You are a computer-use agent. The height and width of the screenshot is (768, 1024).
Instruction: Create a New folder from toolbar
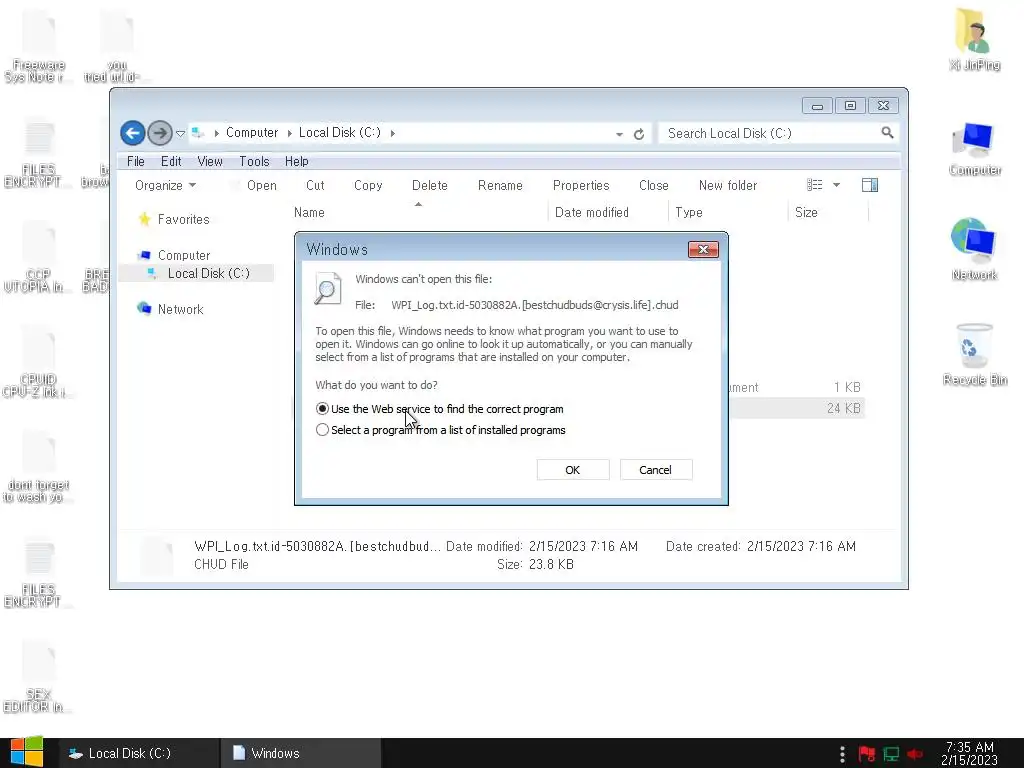coord(728,185)
